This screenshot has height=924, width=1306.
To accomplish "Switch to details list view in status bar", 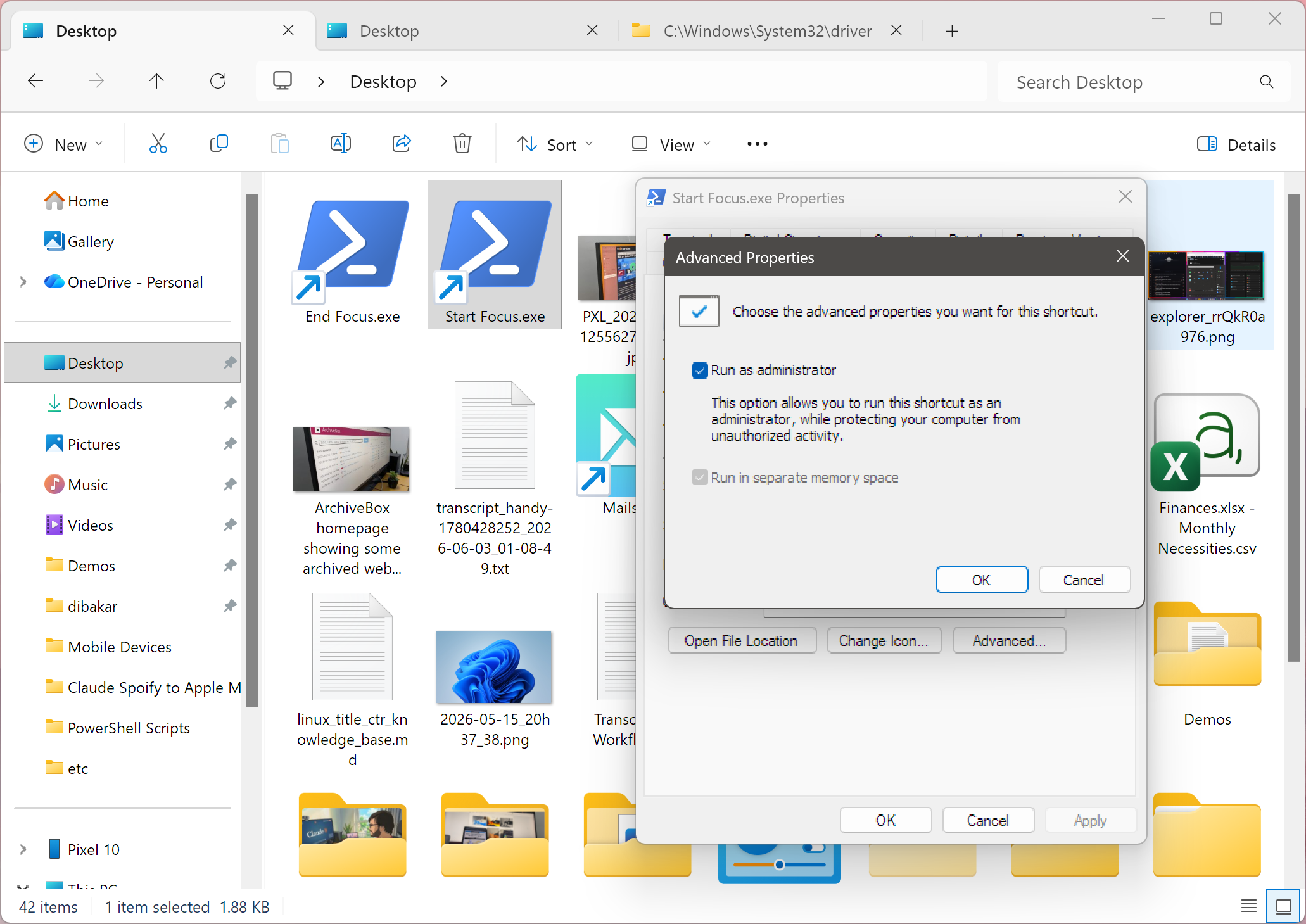I will [x=1249, y=907].
